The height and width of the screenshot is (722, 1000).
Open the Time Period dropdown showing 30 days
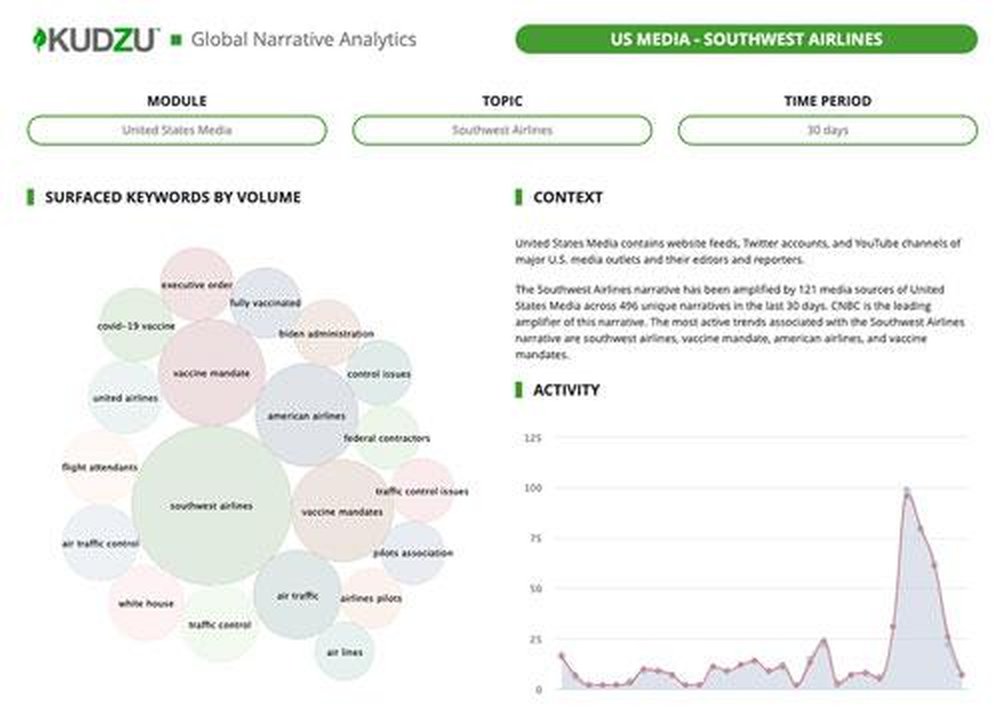pyautogui.click(x=827, y=130)
